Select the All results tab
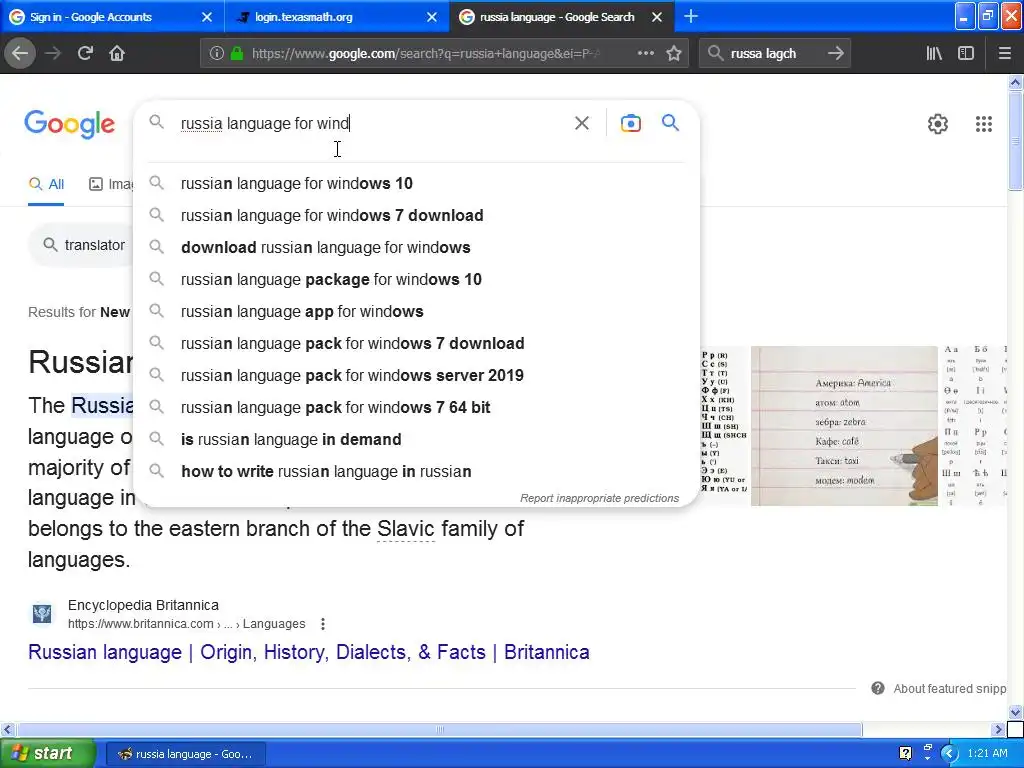Screen dimensions: 1024x768 point(46,184)
